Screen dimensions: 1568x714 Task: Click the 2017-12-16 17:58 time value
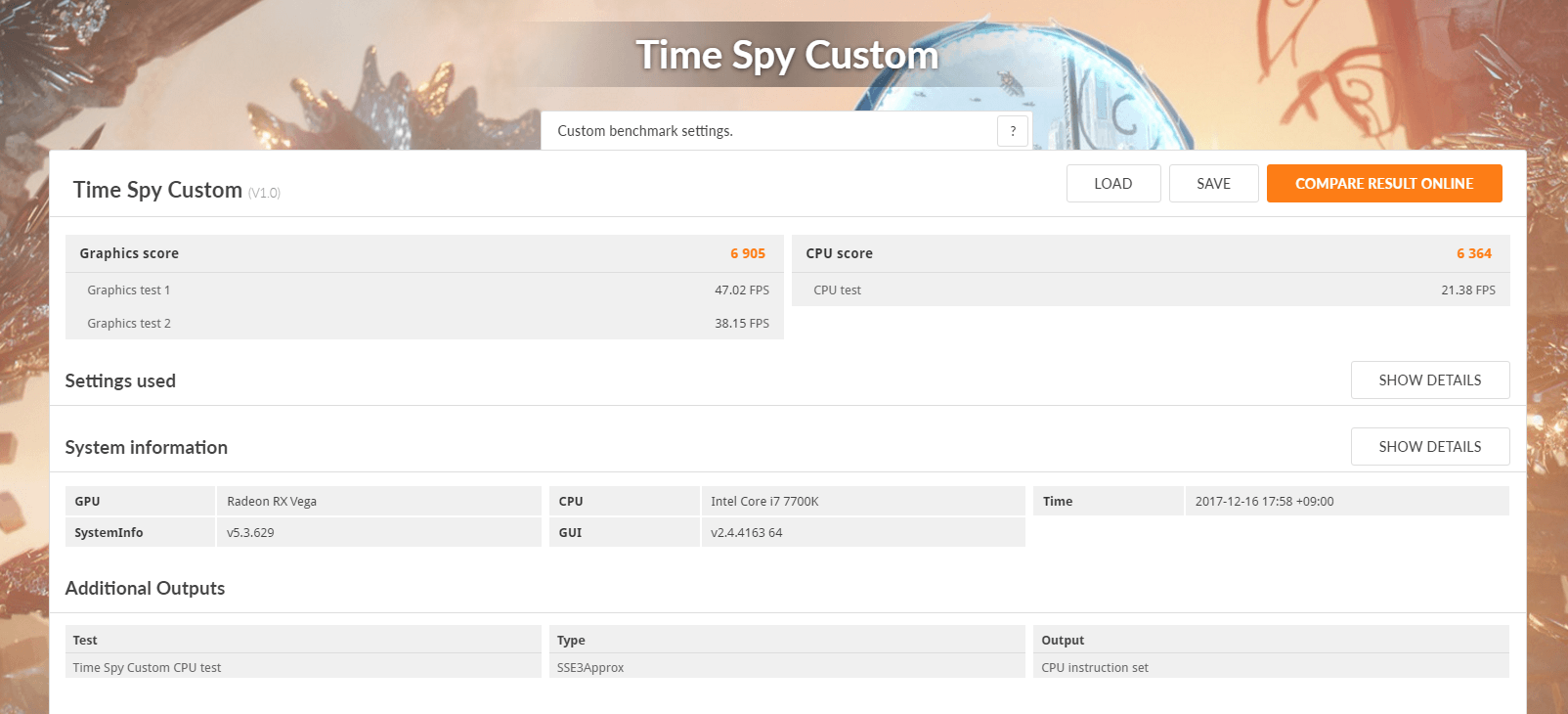1347,502
